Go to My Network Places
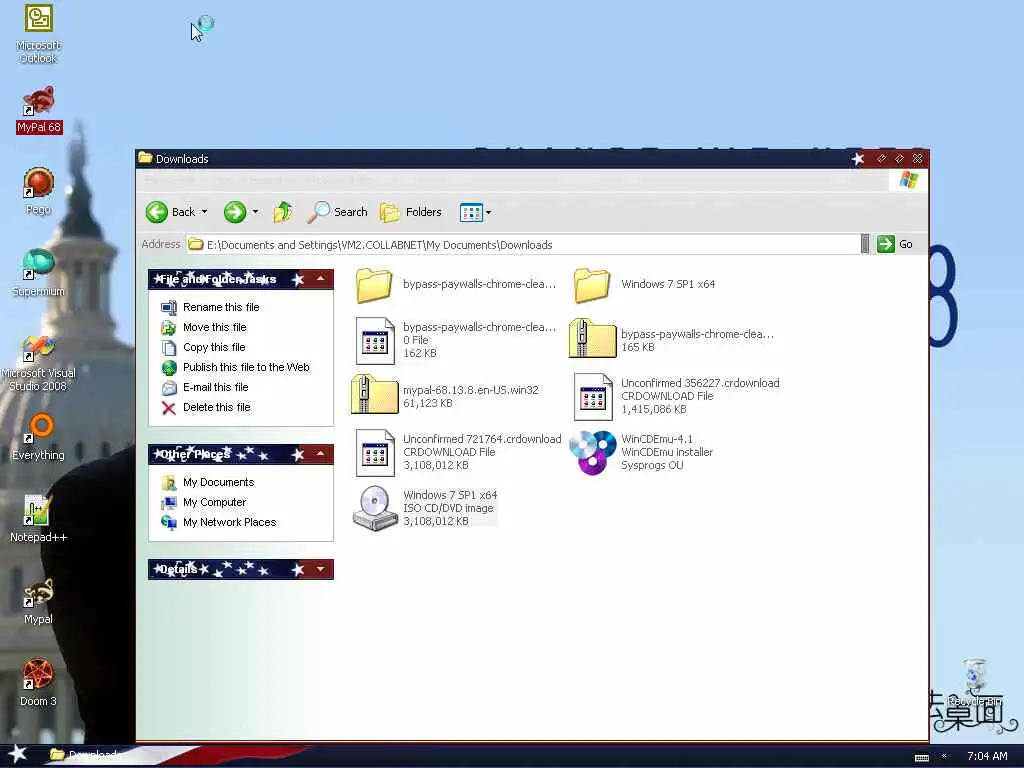The height and width of the screenshot is (768, 1024). click(x=219, y=522)
